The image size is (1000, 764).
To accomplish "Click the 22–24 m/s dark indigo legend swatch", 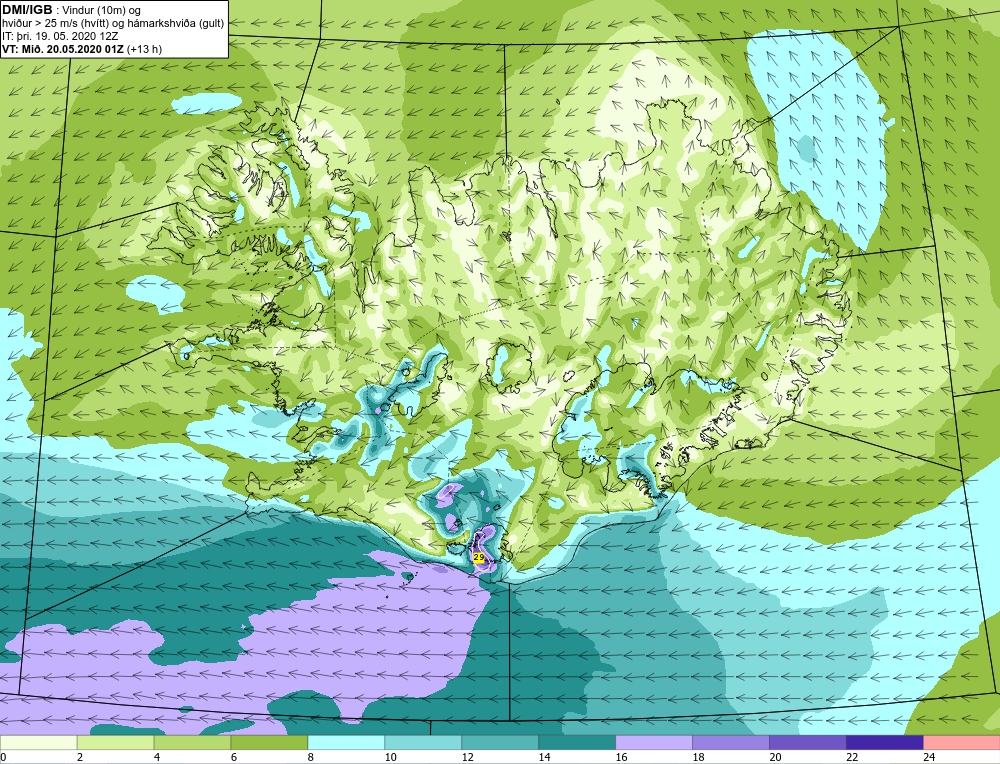I will coord(885,742).
